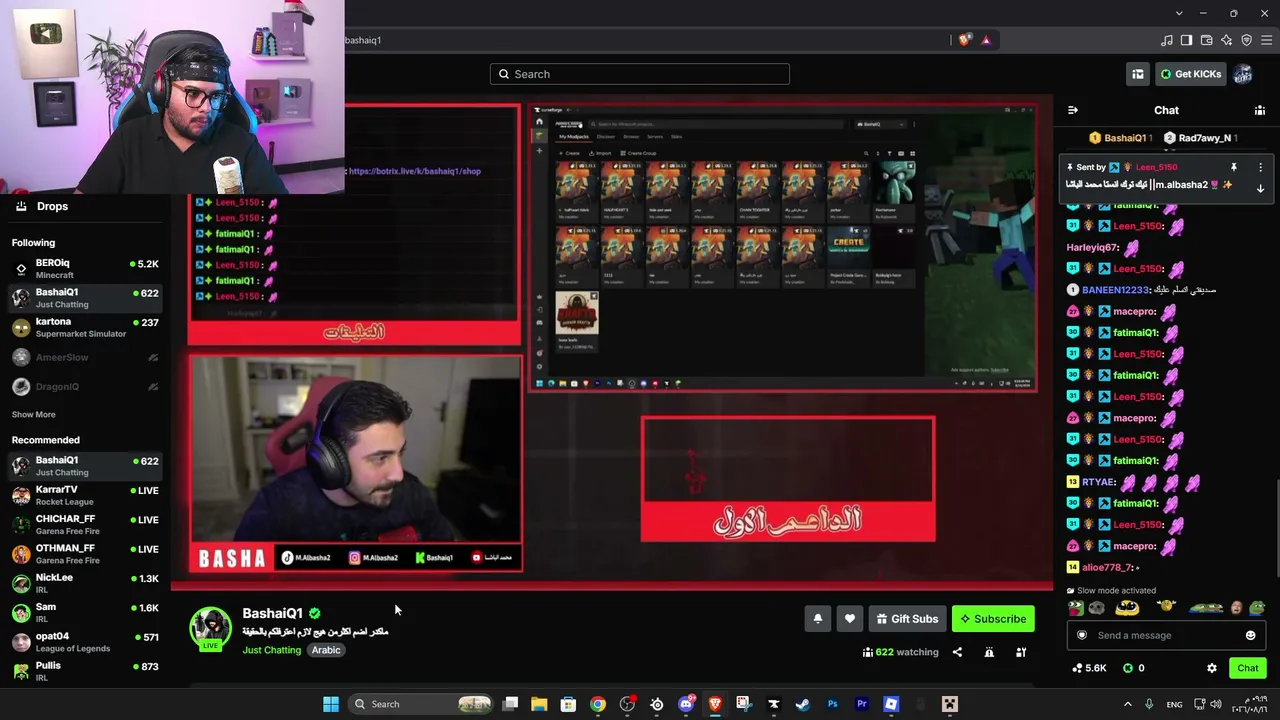This screenshot has width=1280, height=720.
Task: Turn on stream notifications bell
Action: (x=817, y=619)
